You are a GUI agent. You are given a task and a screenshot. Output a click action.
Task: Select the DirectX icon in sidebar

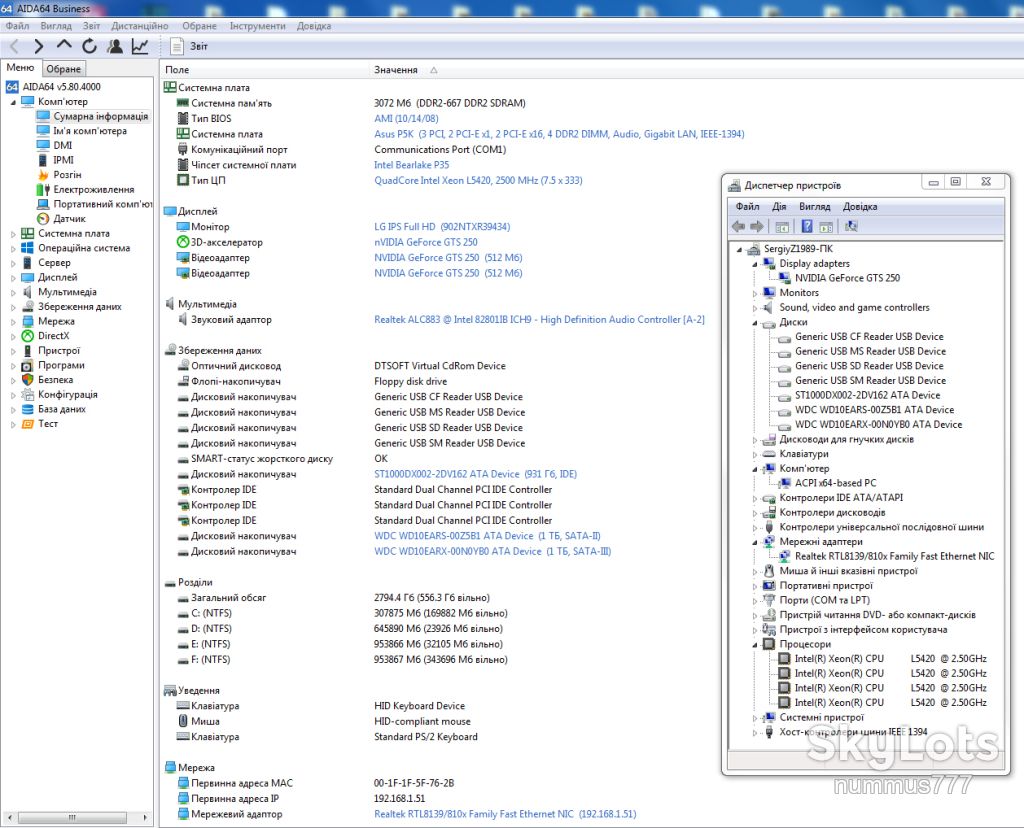click(x=27, y=336)
